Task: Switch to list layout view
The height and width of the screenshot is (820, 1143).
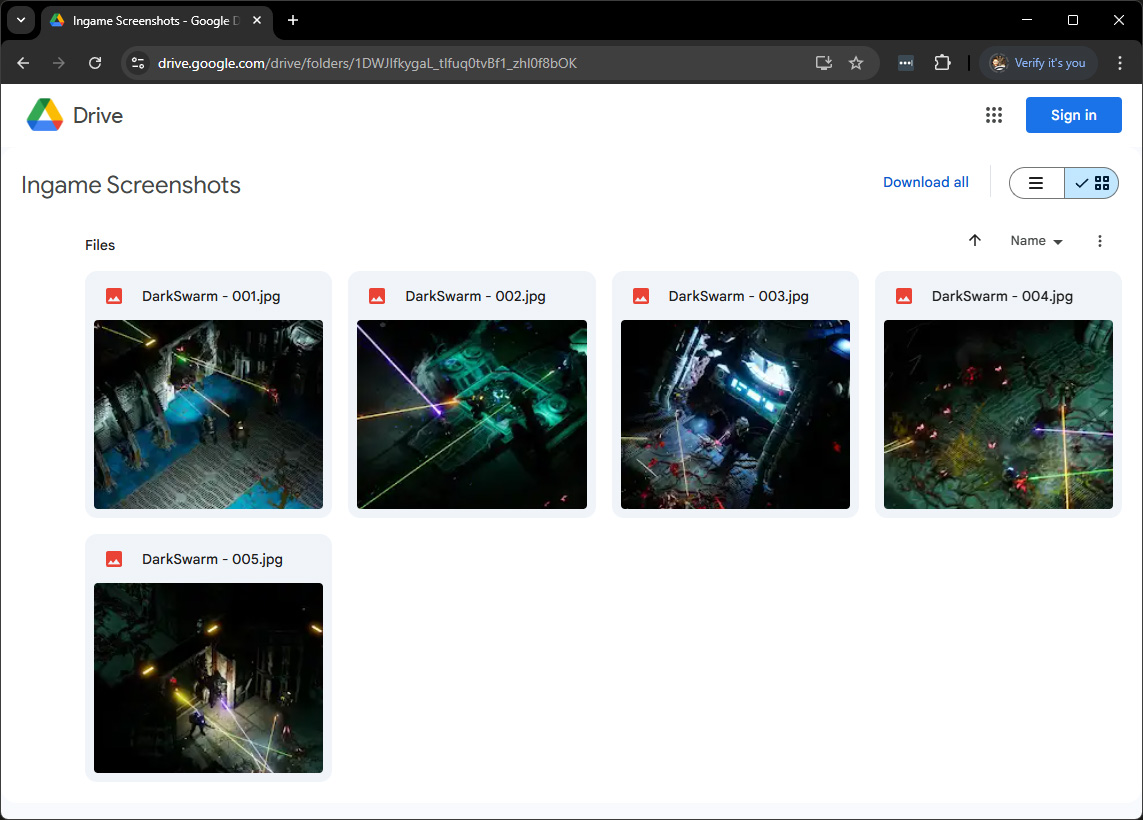Action: (x=1036, y=183)
